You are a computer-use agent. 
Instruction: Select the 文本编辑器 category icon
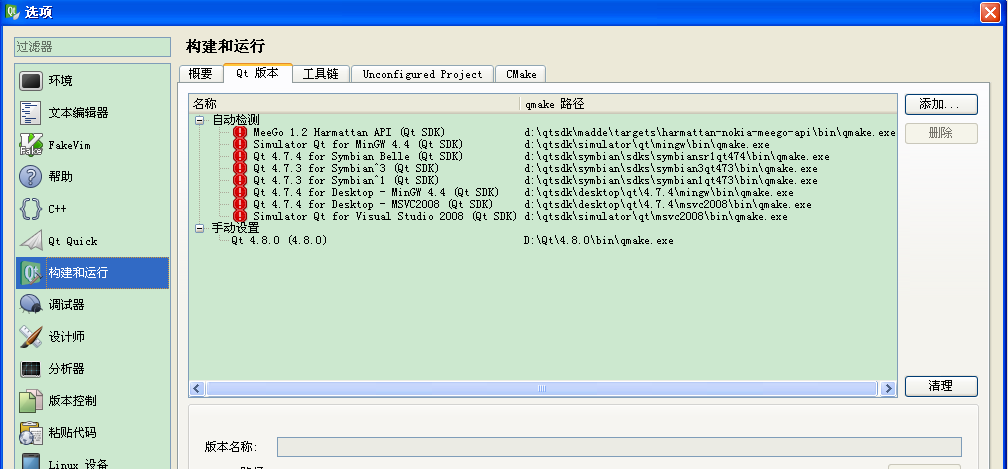(x=31, y=113)
